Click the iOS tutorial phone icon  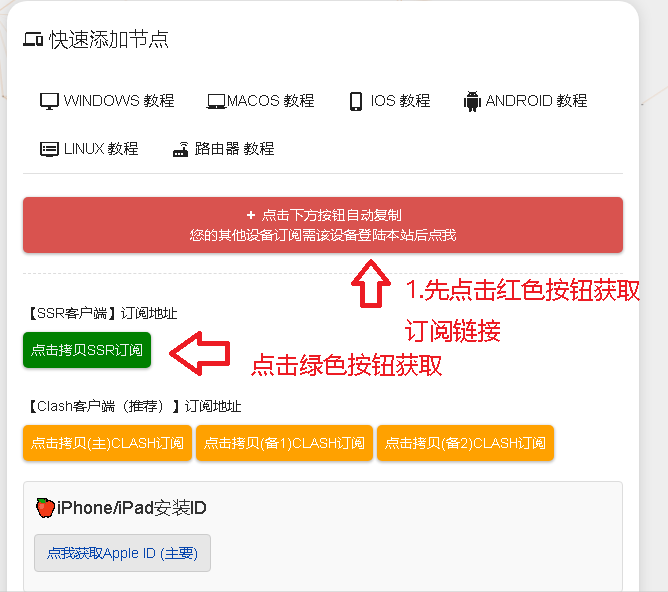pos(356,101)
